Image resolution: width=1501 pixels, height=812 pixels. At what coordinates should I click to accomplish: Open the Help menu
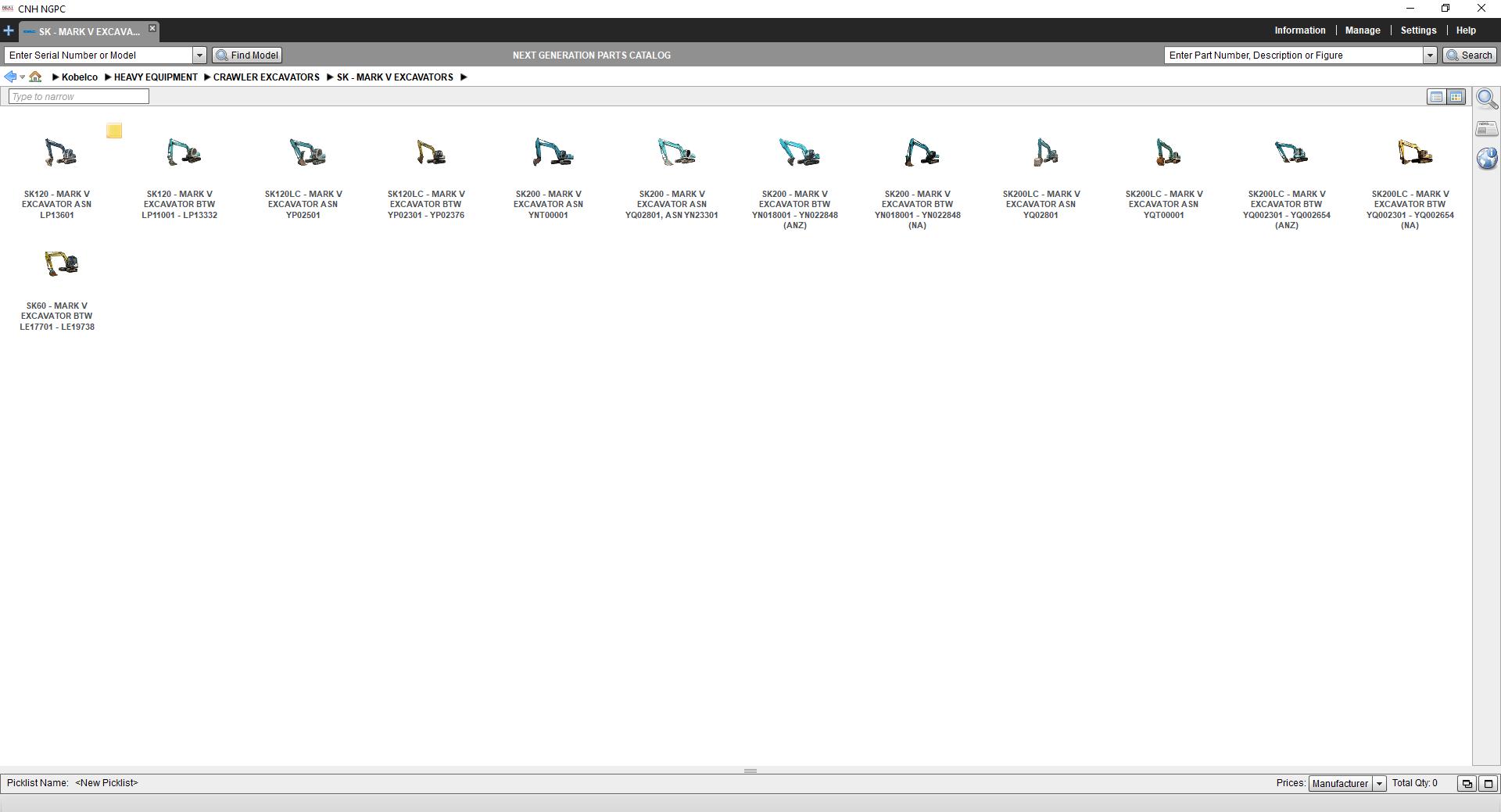click(x=1466, y=30)
